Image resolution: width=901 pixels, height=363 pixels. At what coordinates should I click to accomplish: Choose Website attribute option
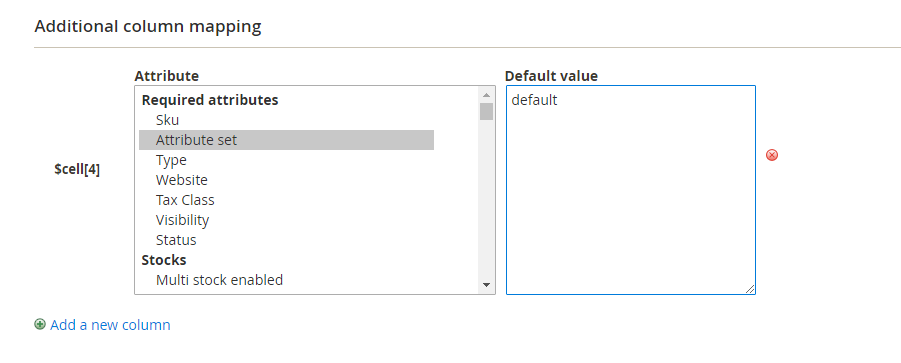(x=286, y=180)
